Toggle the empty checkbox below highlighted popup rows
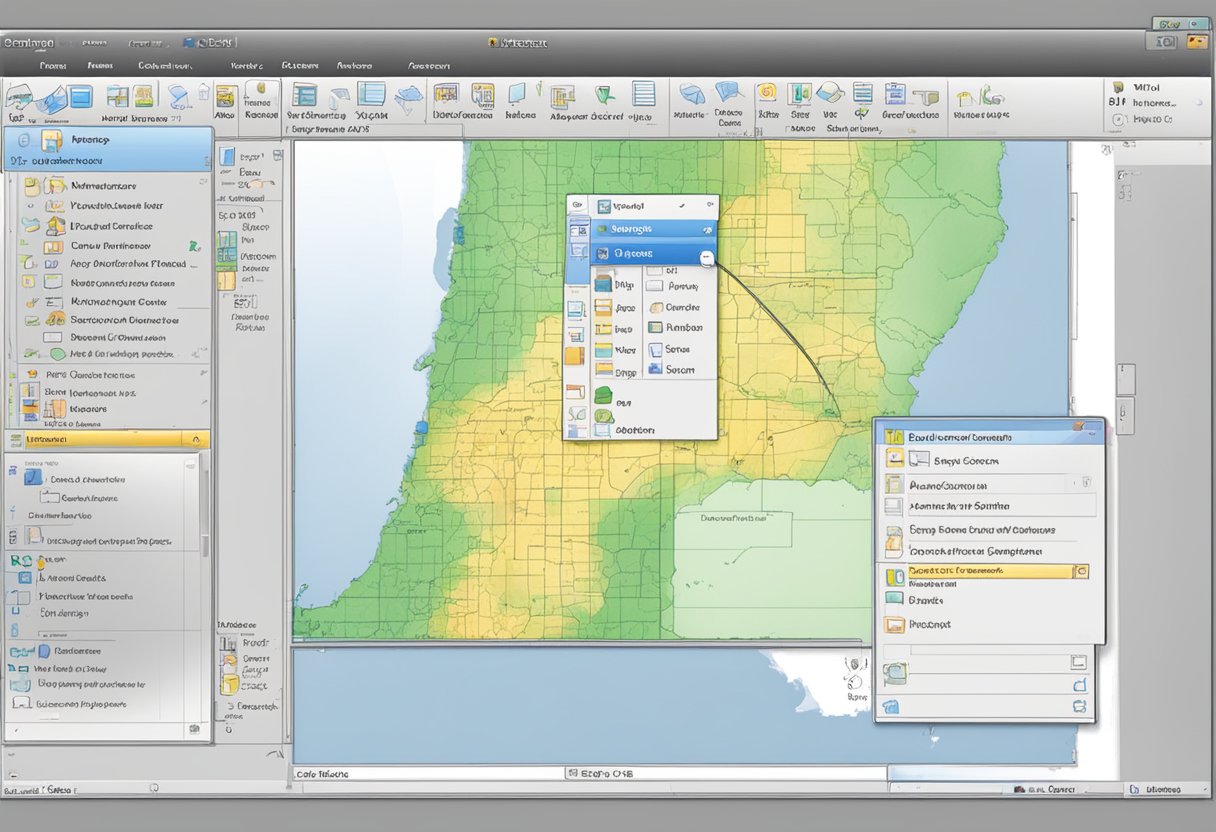The width and height of the screenshot is (1216, 832). (655, 271)
